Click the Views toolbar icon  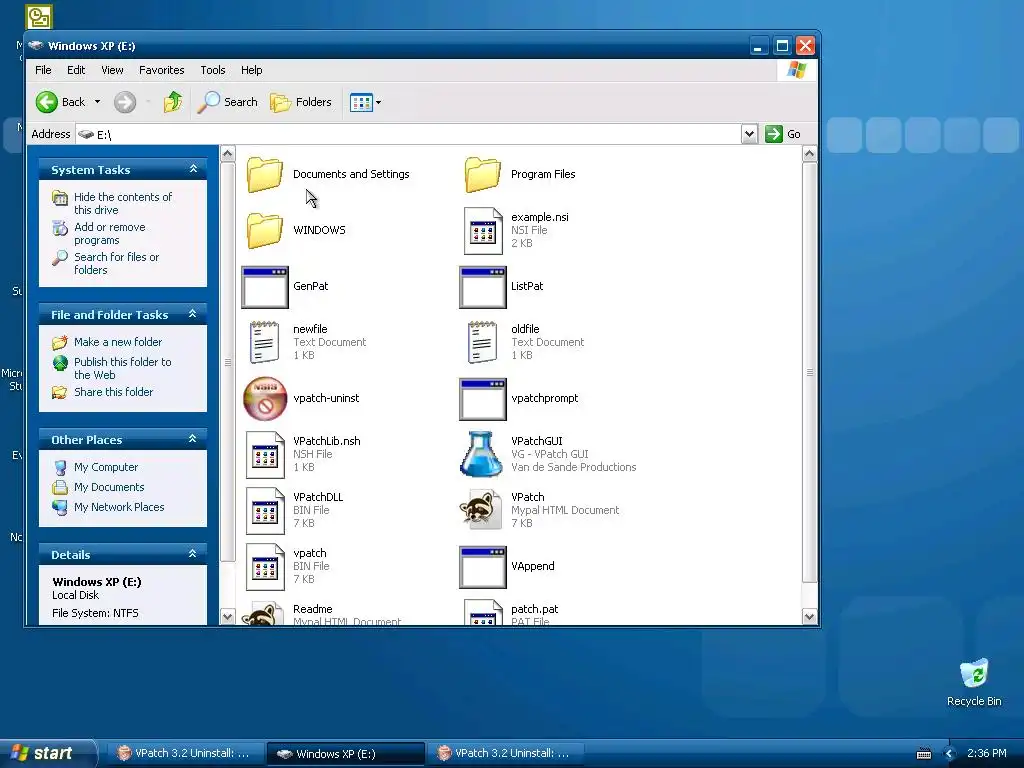360,103
